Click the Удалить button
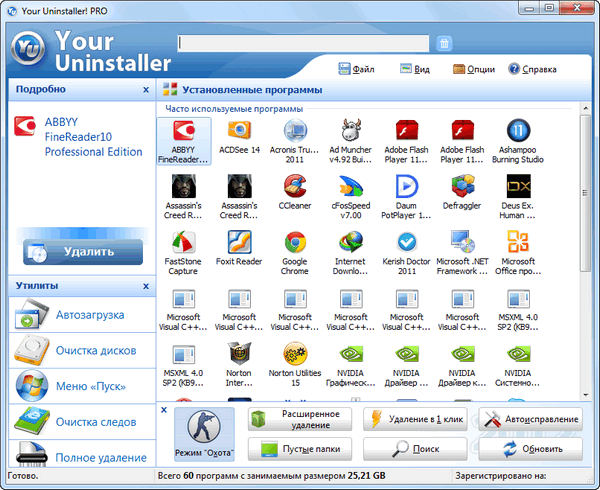This screenshot has width=600, height=490. tap(82, 251)
